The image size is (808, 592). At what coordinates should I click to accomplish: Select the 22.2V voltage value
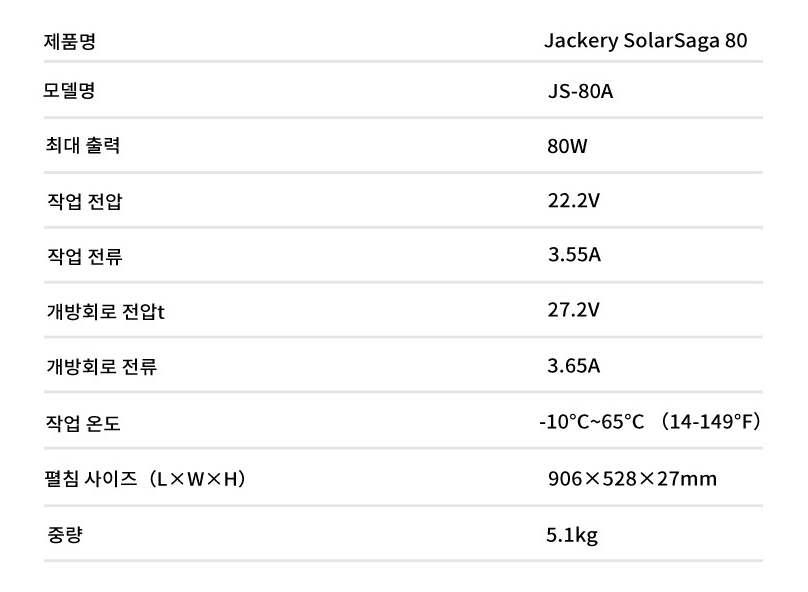point(573,200)
